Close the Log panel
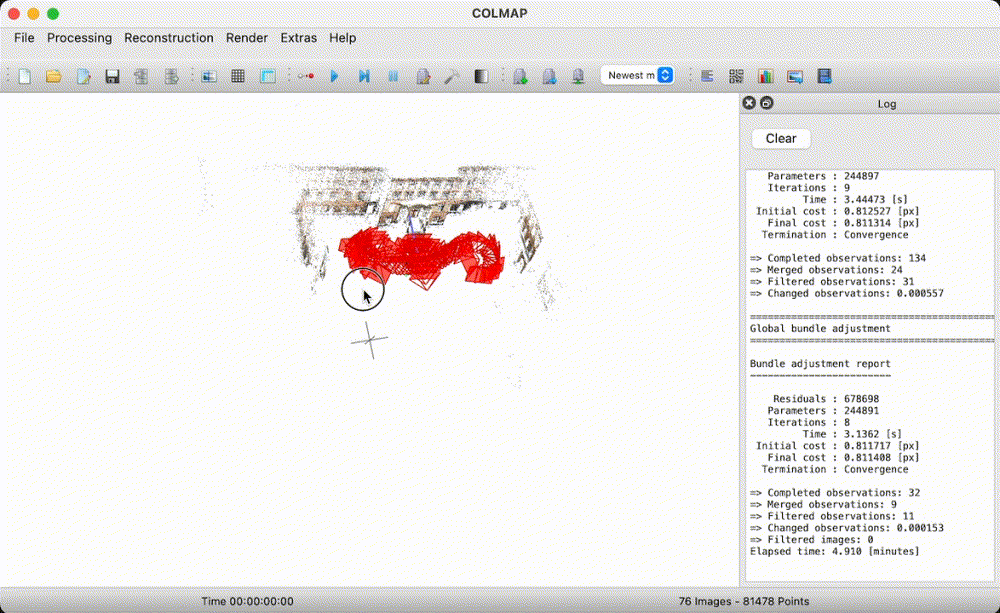This screenshot has height=613, width=1000. click(749, 103)
